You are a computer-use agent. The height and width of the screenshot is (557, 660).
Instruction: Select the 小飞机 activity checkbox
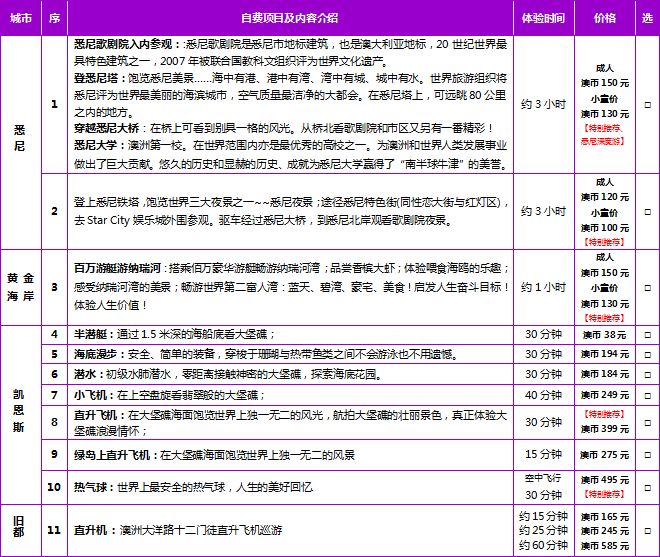point(647,394)
